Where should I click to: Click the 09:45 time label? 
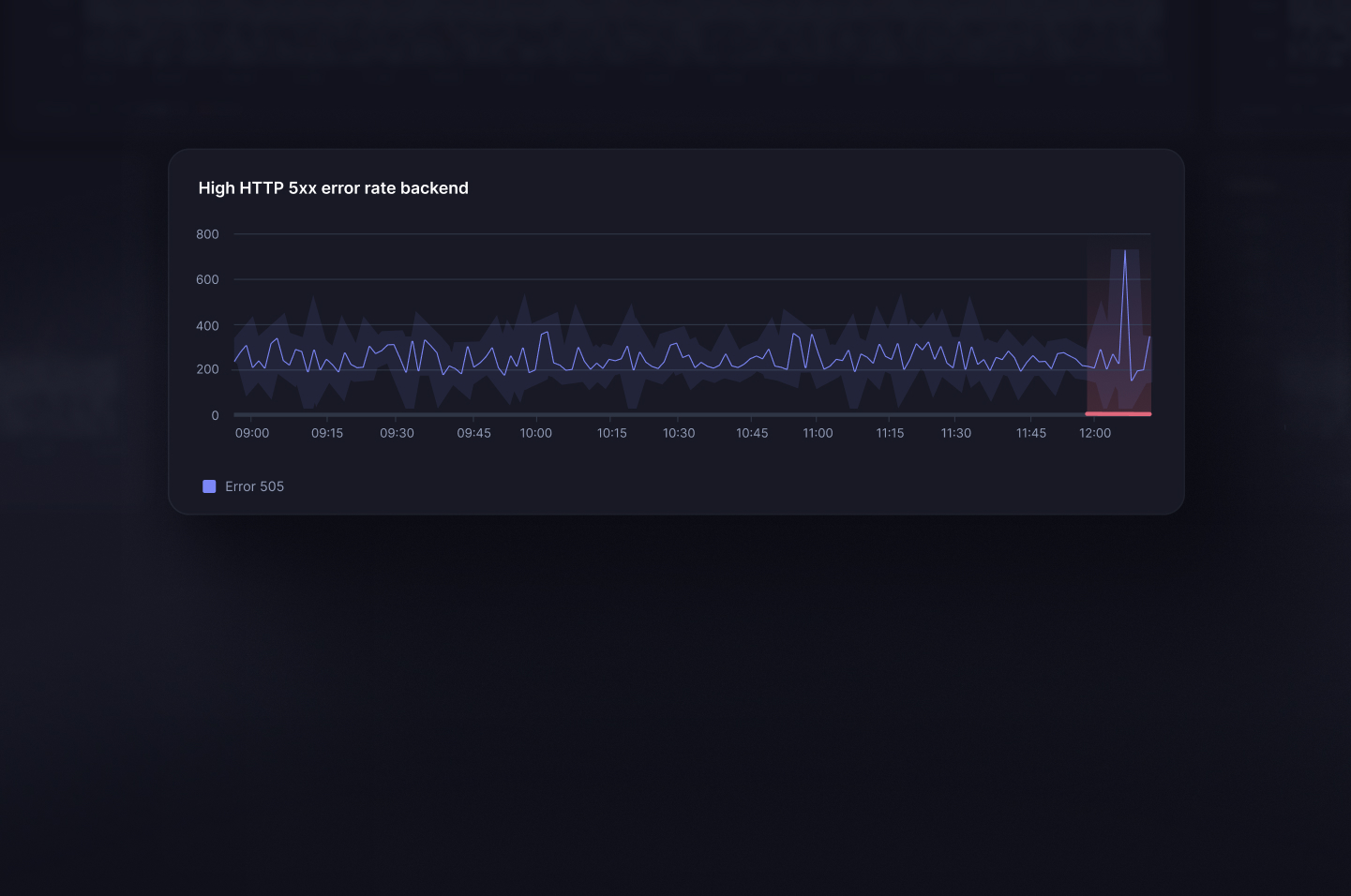(x=473, y=433)
